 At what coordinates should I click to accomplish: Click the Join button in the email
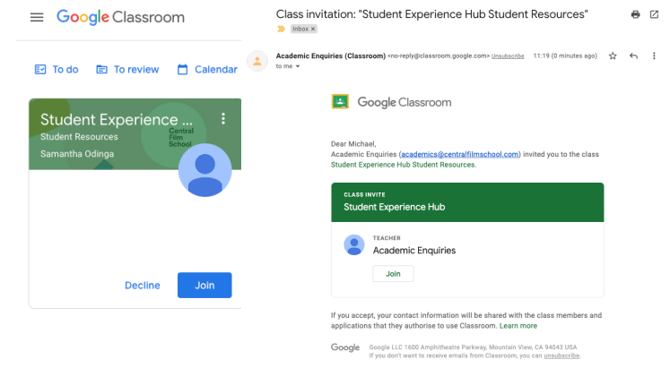click(x=393, y=273)
